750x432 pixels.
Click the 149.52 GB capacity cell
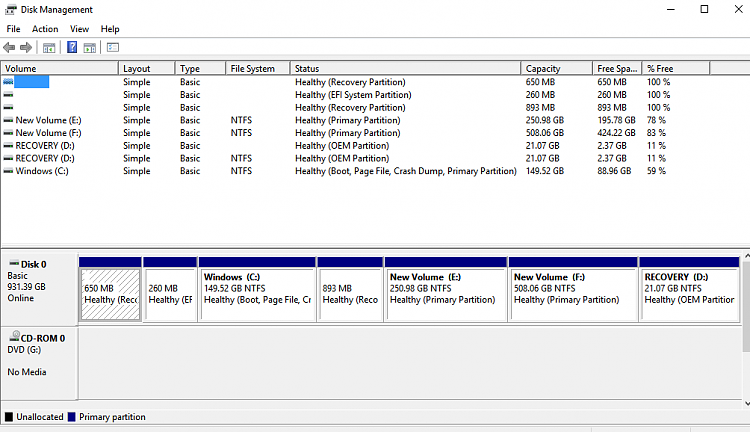click(x=544, y=171)
